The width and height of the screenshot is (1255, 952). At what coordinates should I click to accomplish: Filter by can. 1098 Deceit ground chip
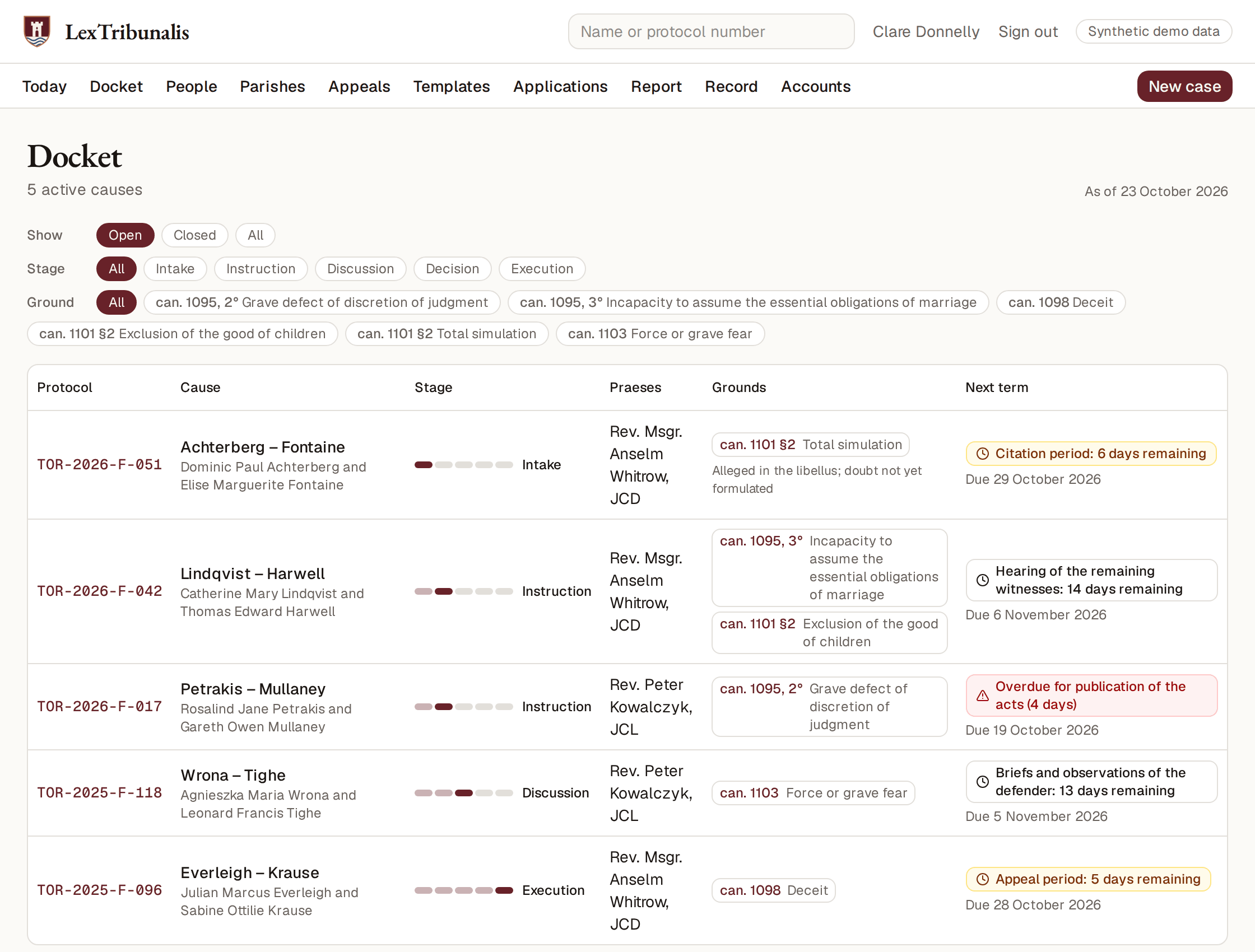pyautogui.click(x=1061, y=302)
